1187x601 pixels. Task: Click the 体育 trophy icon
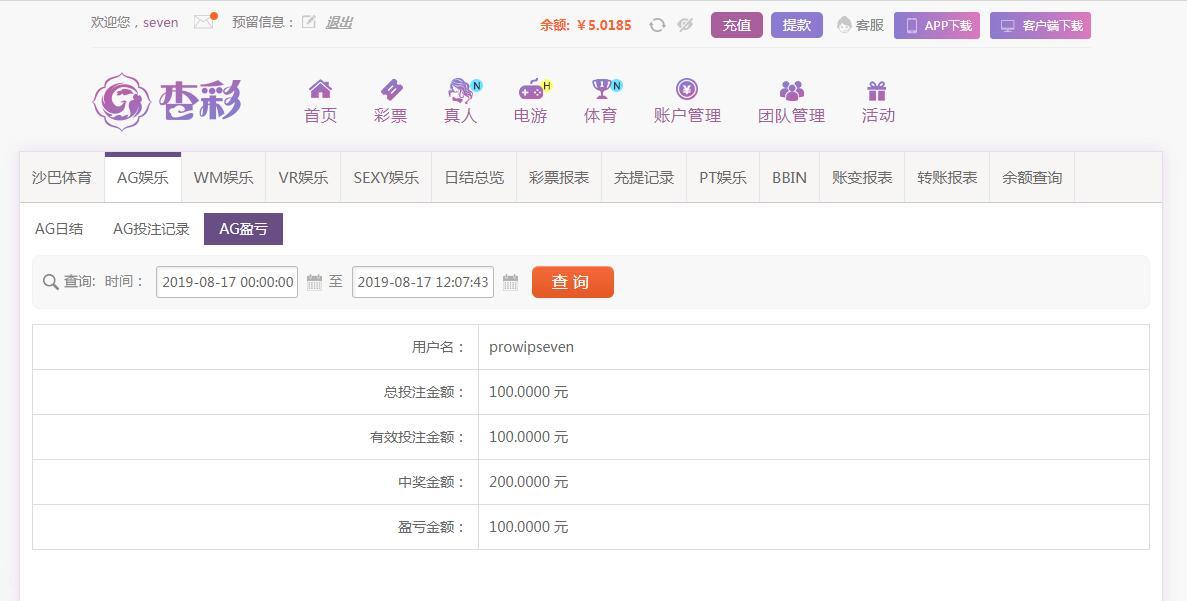[601, 89]
